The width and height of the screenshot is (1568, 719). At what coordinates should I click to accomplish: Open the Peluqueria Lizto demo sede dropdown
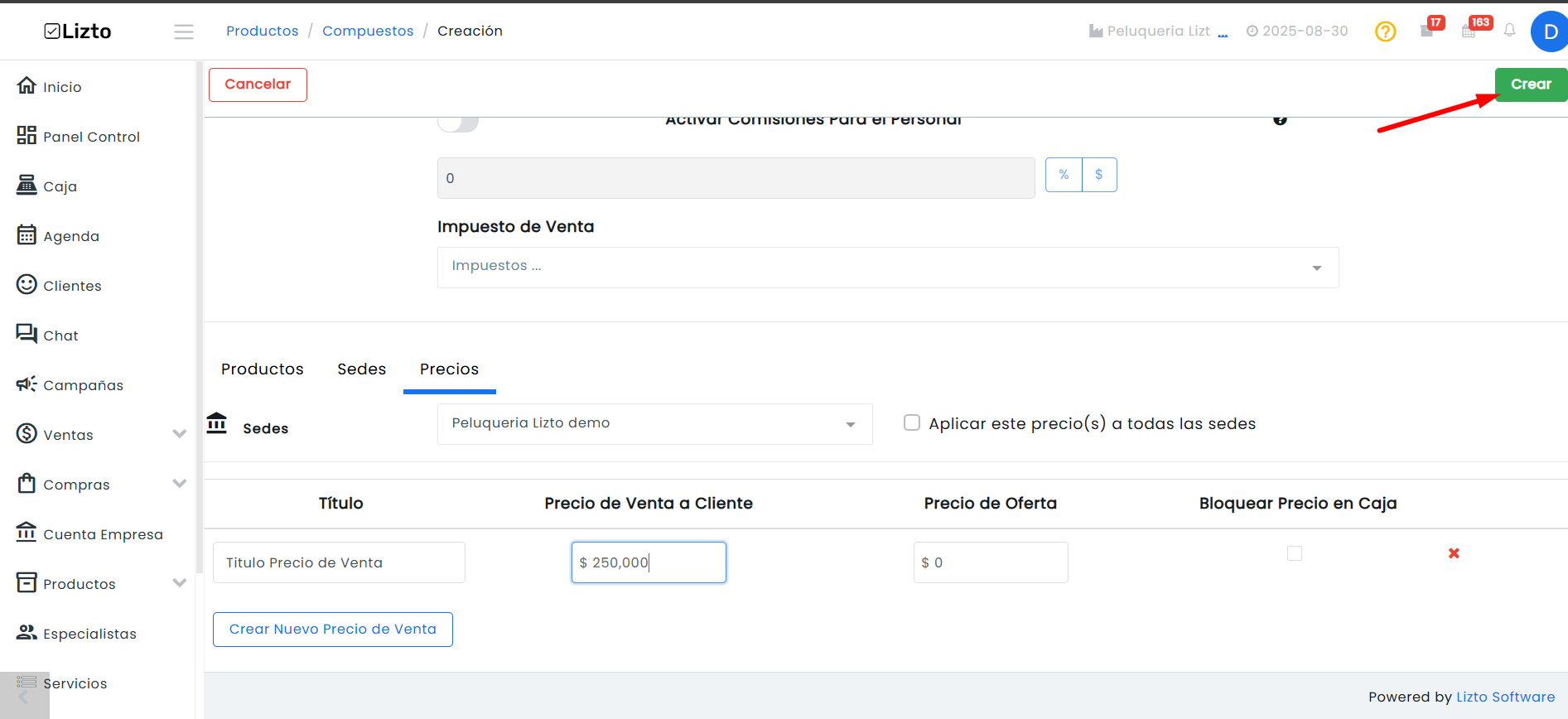(x=654, y=424)
